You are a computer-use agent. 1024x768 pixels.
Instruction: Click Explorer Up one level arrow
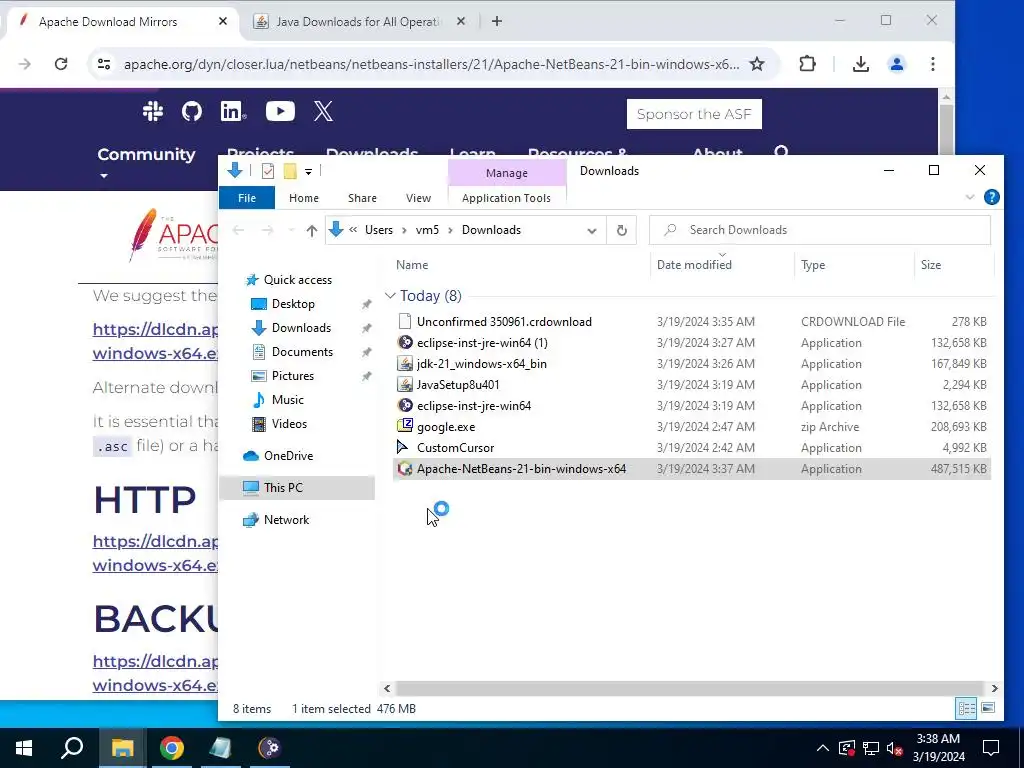[312, 231]
